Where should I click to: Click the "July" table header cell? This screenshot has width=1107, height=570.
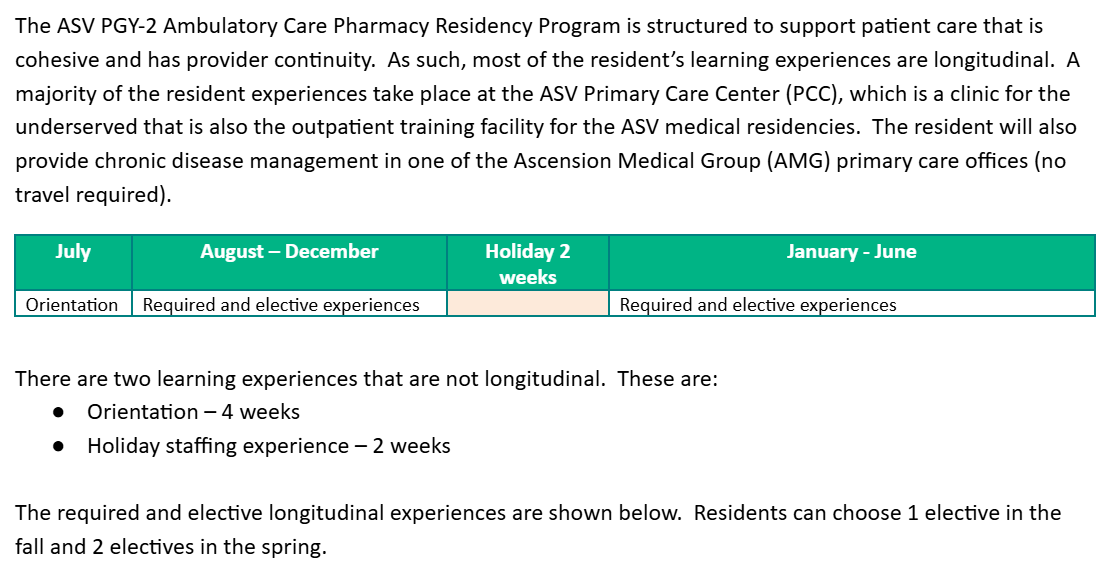73,252
